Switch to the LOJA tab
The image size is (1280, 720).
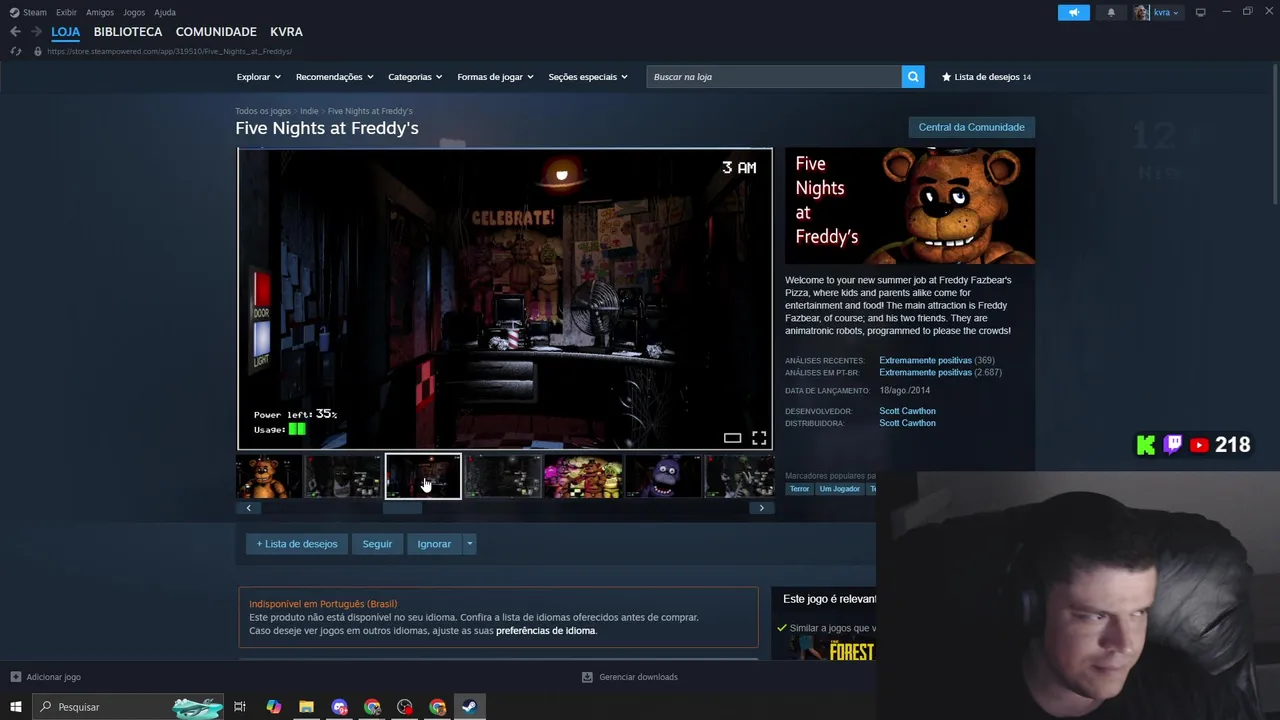click(x=65, y=32)
